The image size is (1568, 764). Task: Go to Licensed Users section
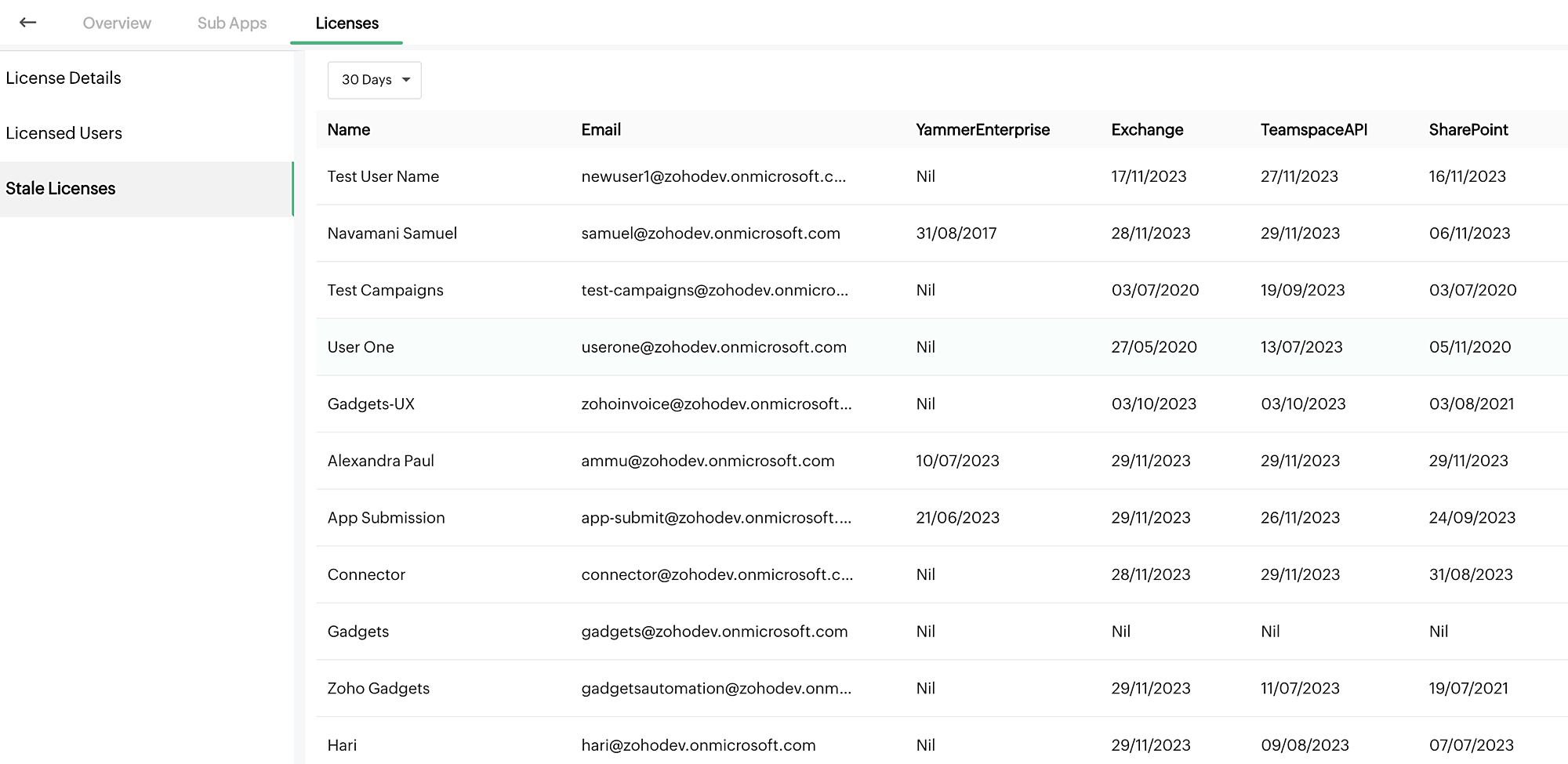tap(64, 133)
